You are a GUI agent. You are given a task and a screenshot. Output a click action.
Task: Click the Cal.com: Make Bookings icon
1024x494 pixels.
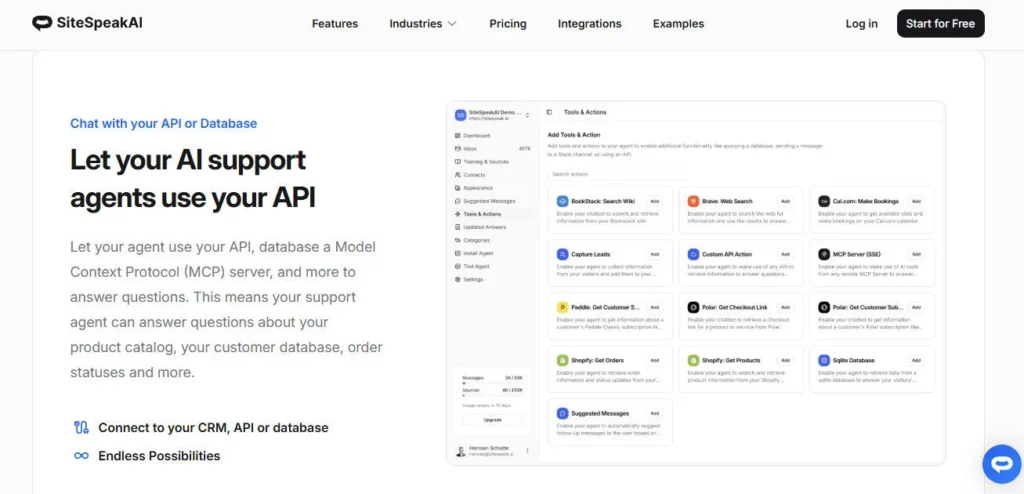coord(824,201)
